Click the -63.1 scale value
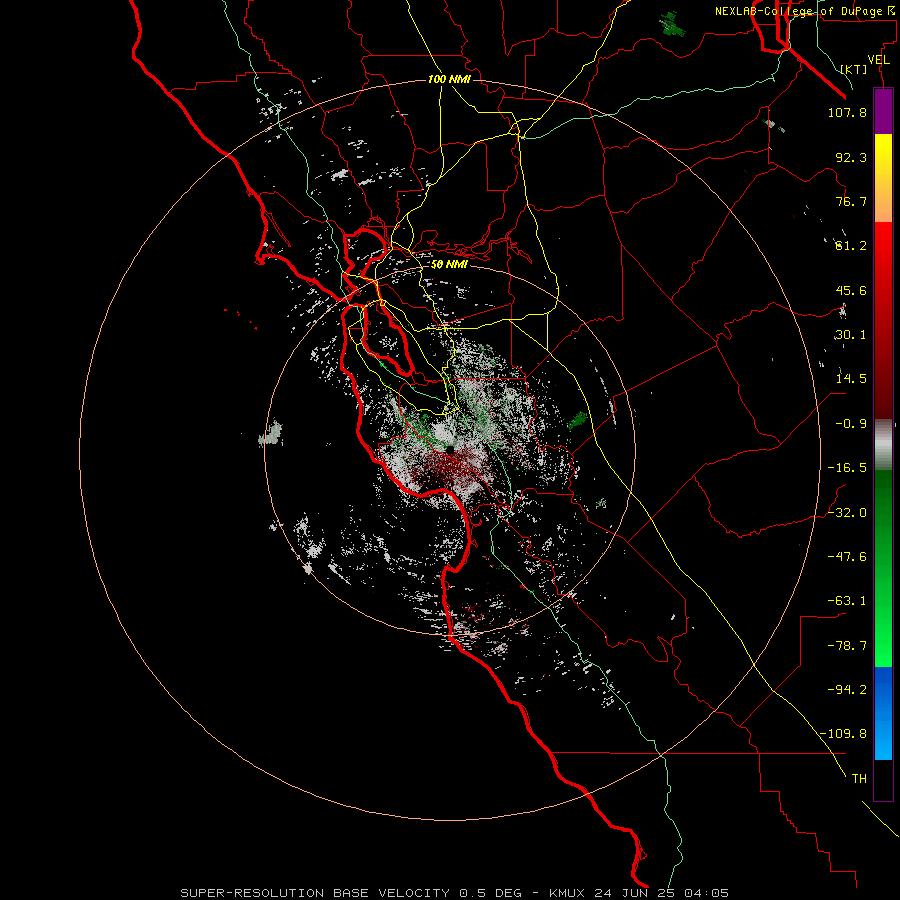The height and width of the screenshot is (900, 900). coord(847,601)
